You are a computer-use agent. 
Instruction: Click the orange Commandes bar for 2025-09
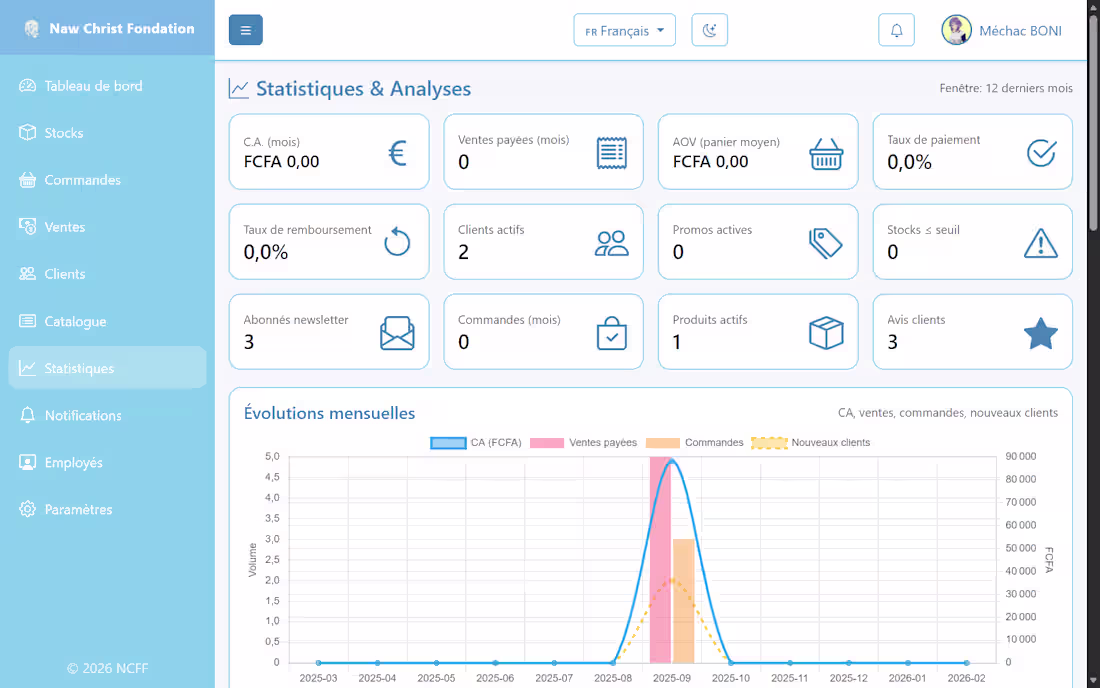coord(683,601)
